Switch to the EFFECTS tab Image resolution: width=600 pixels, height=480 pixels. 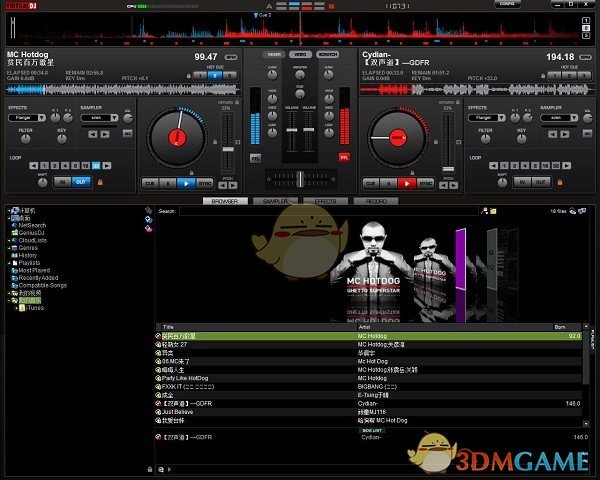(x=326, y=201)
